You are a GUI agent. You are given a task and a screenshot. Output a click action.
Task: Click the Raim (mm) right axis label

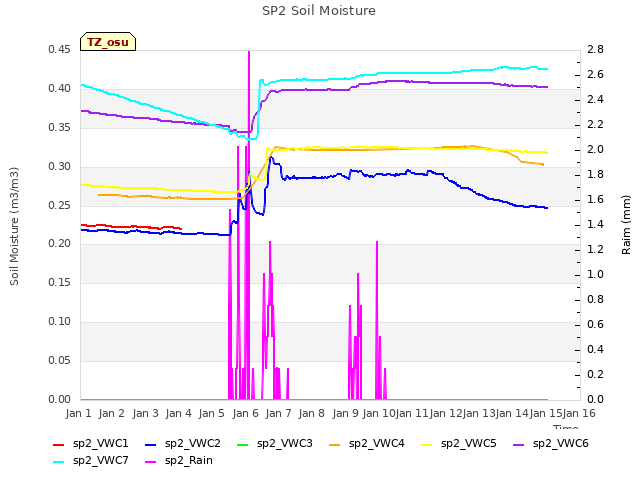click(x=626, y=224)
